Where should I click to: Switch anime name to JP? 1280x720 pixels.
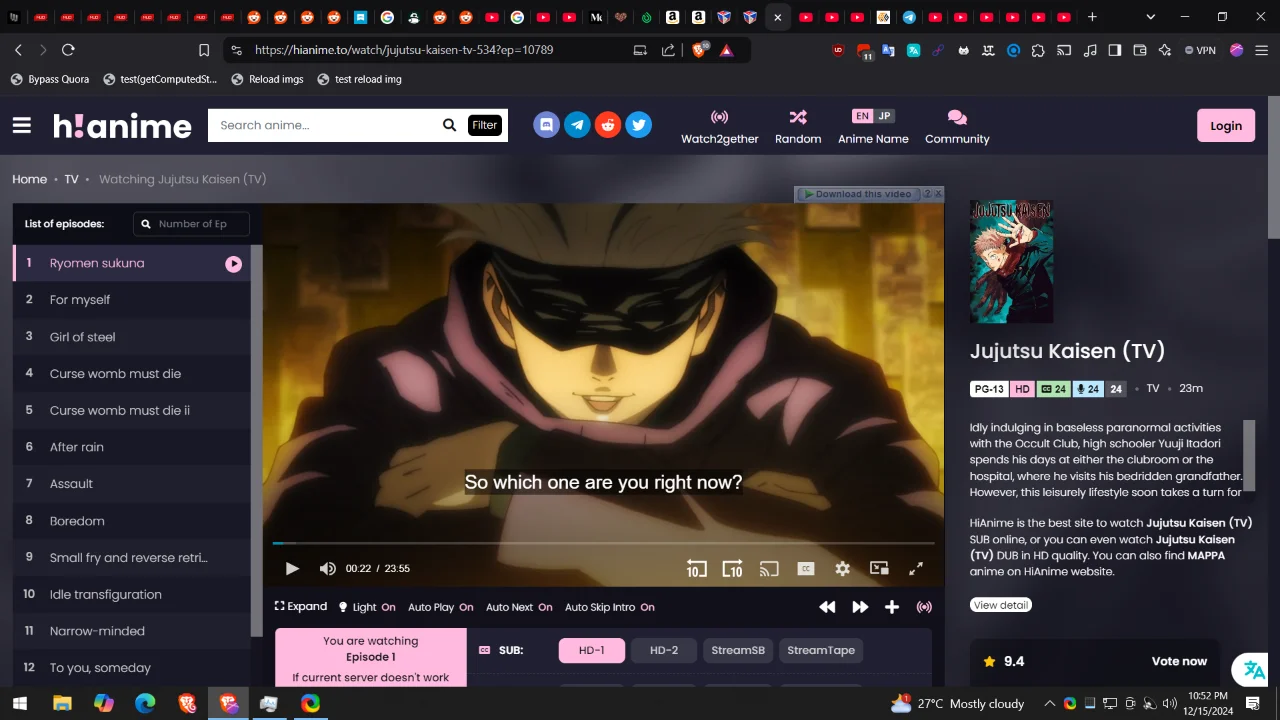tap(884, 116)
